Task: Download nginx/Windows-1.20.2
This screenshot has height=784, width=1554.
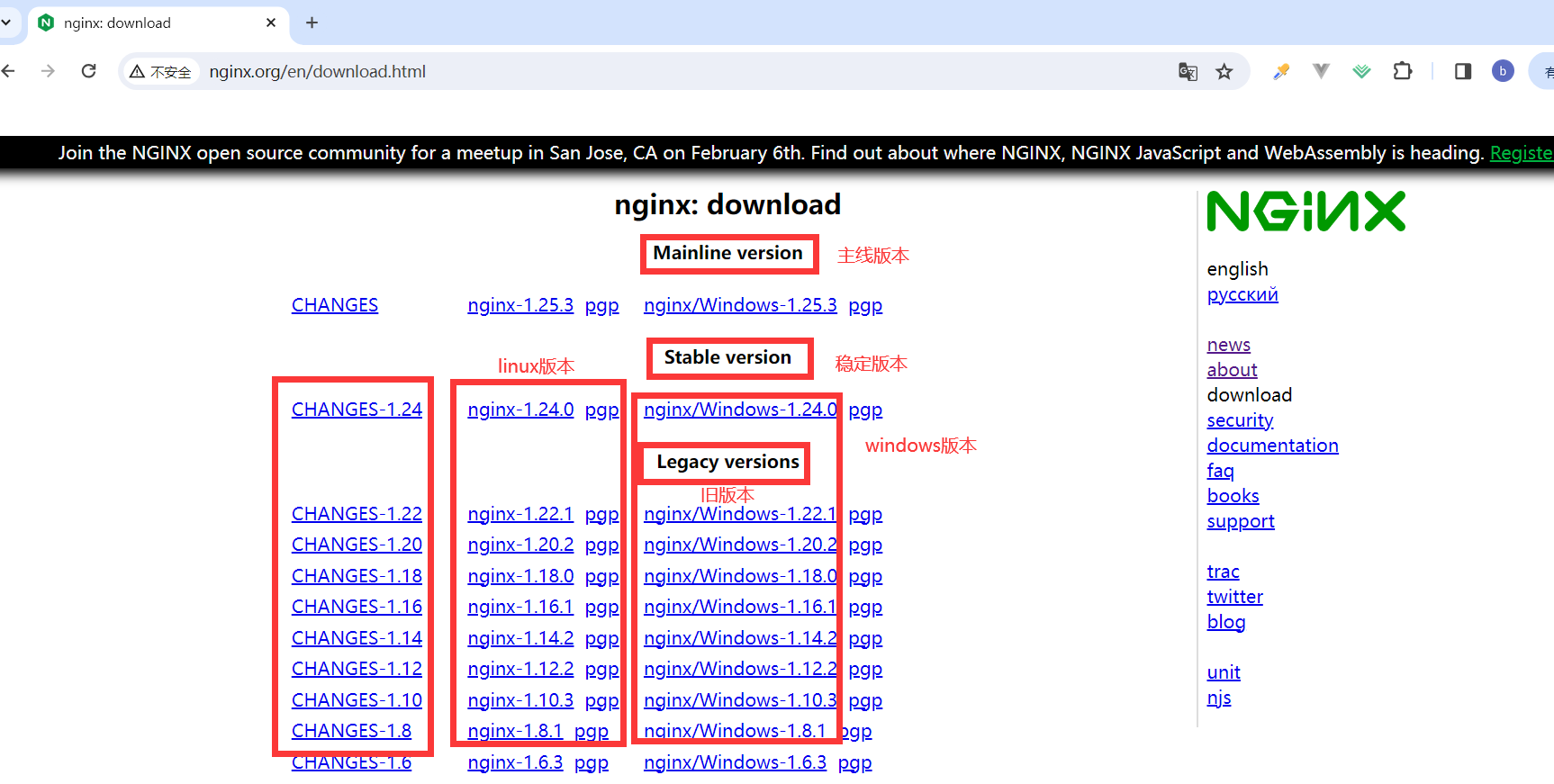Action: coord(740,545)
